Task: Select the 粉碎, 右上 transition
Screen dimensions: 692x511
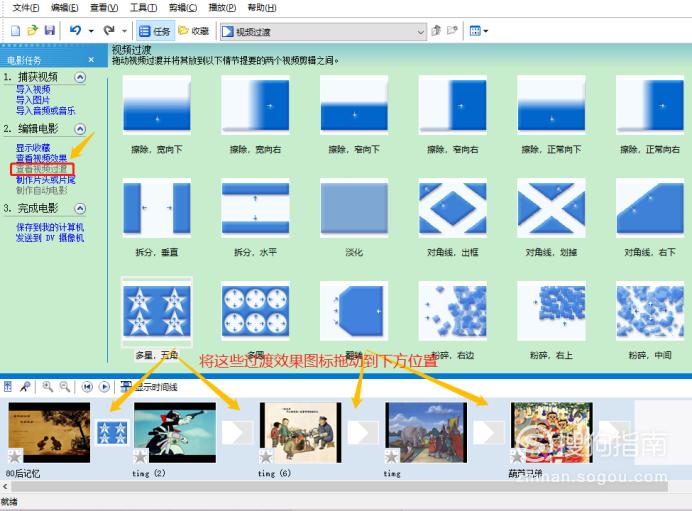Action: click(551, 311)
